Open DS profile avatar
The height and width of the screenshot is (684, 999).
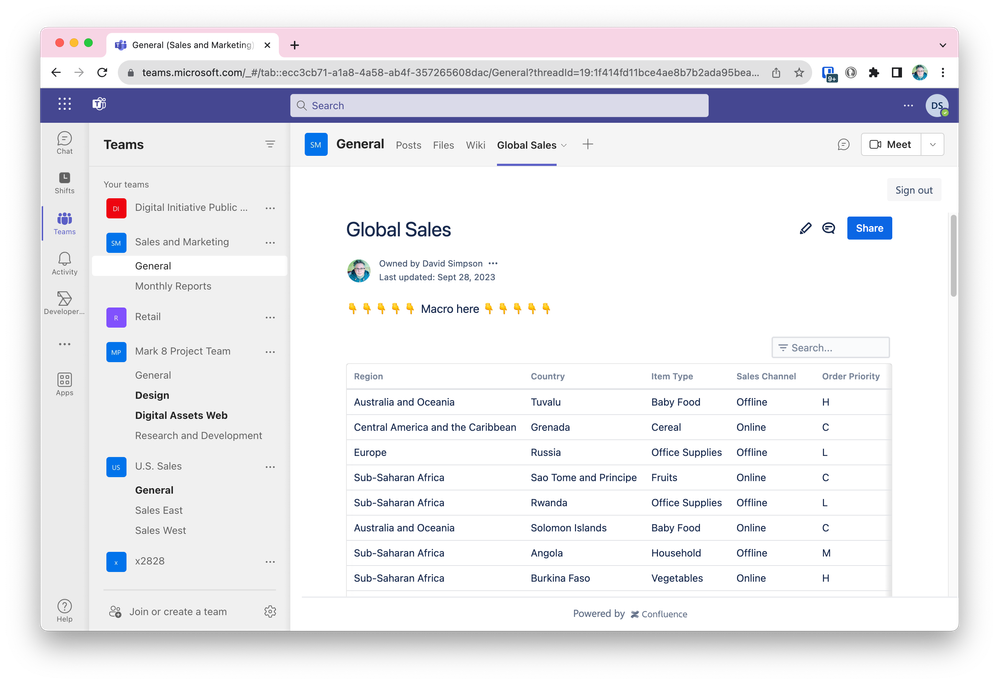[937, 106]
